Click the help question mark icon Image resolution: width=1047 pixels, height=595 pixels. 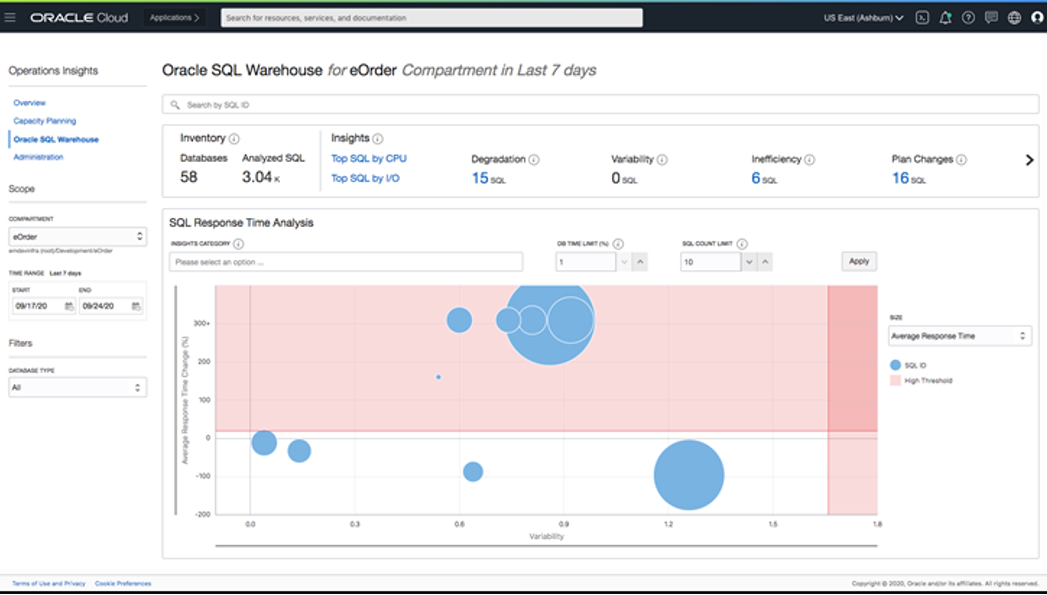tap(967, 18)
